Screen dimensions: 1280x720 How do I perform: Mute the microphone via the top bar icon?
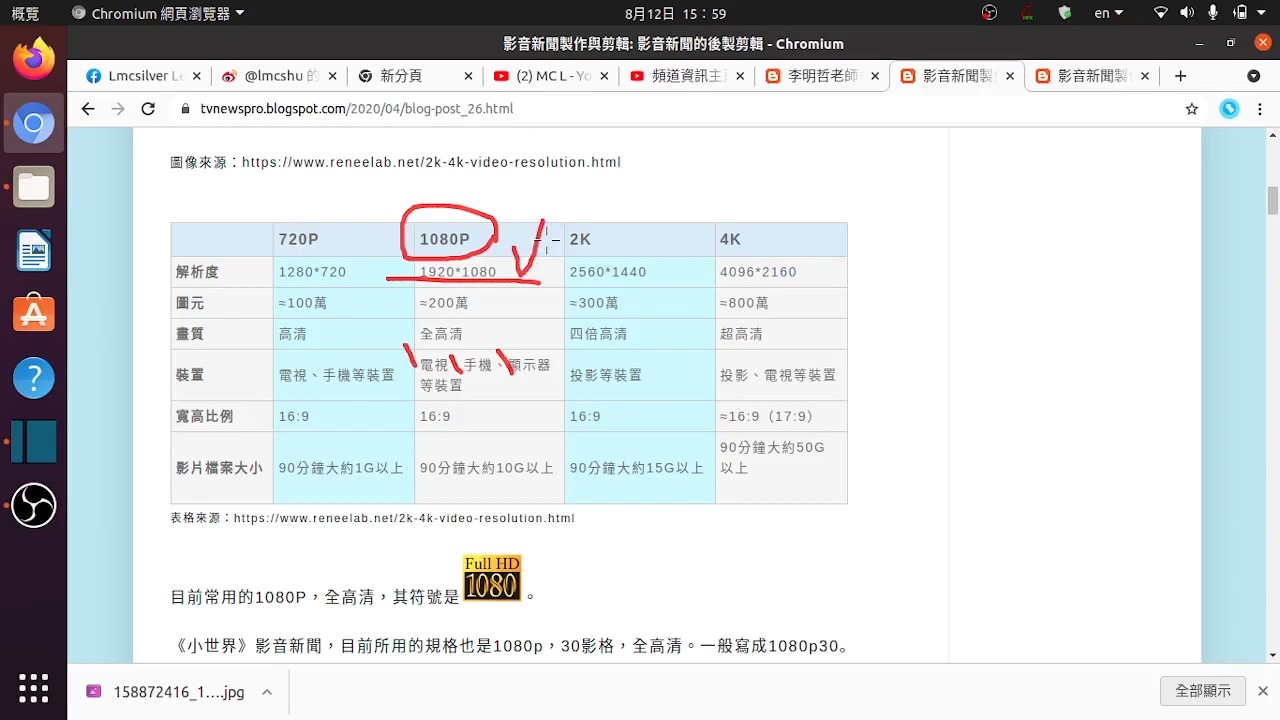tap(1211, 13)
